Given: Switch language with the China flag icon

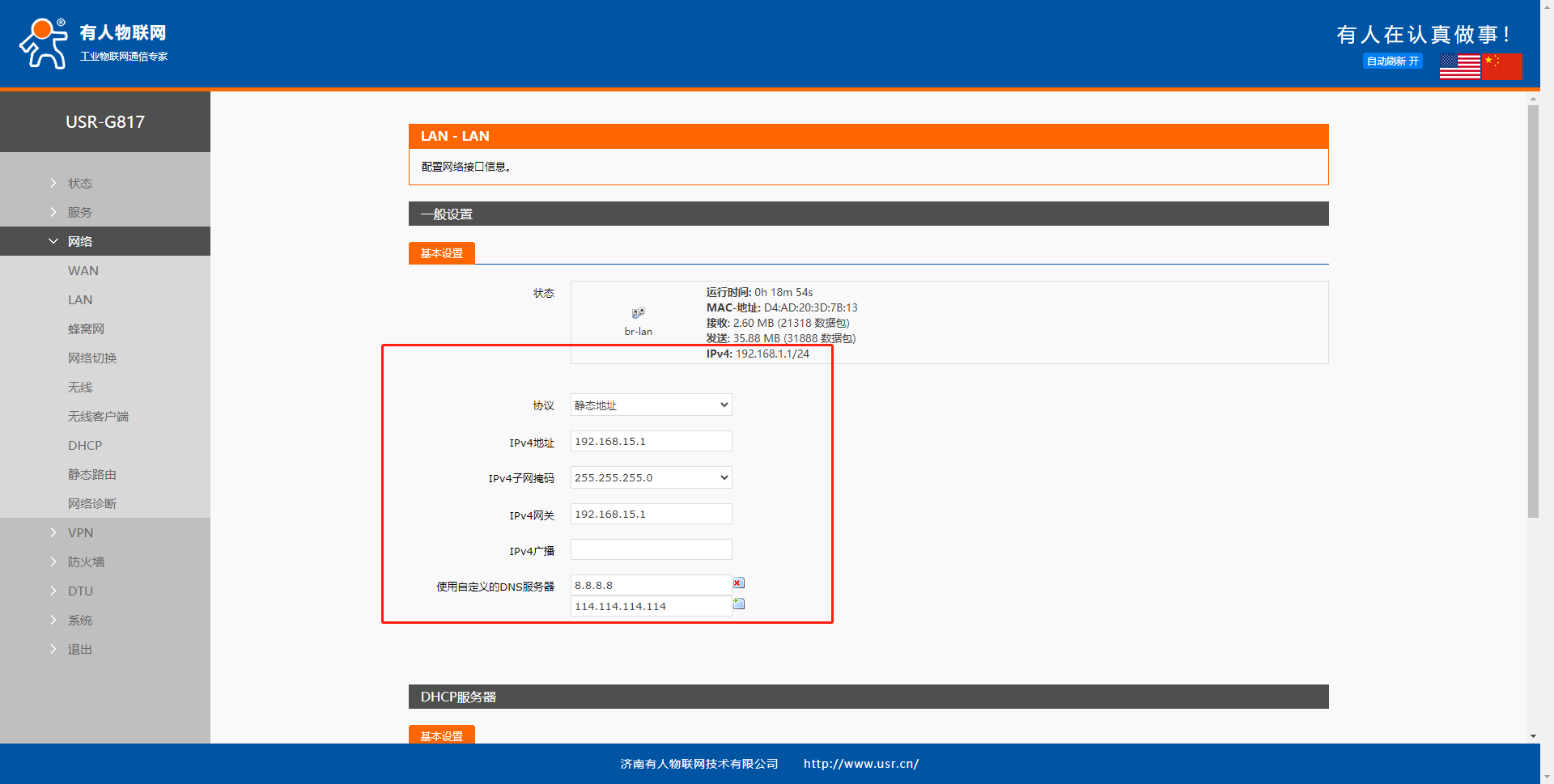Looking at the screenshot, I should 1502,66.
